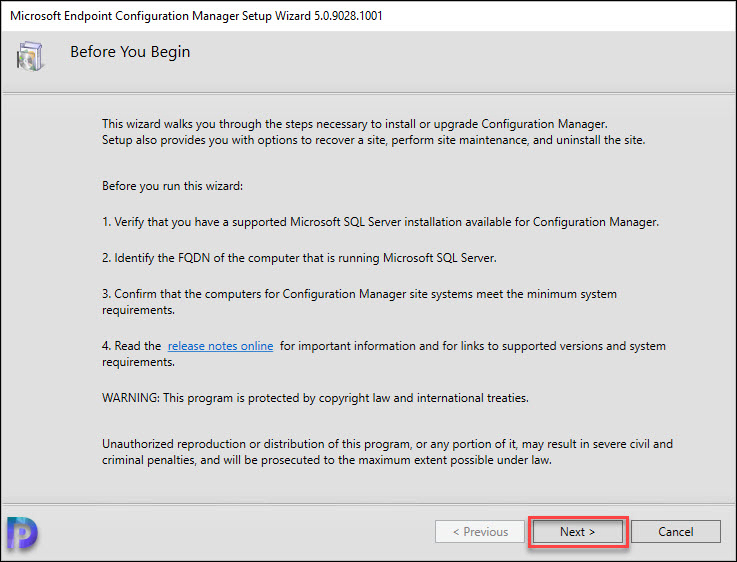Viewport: 737px width, 562px height.
Task: Click the criminal penalties line of text
Action: (327, 460)
